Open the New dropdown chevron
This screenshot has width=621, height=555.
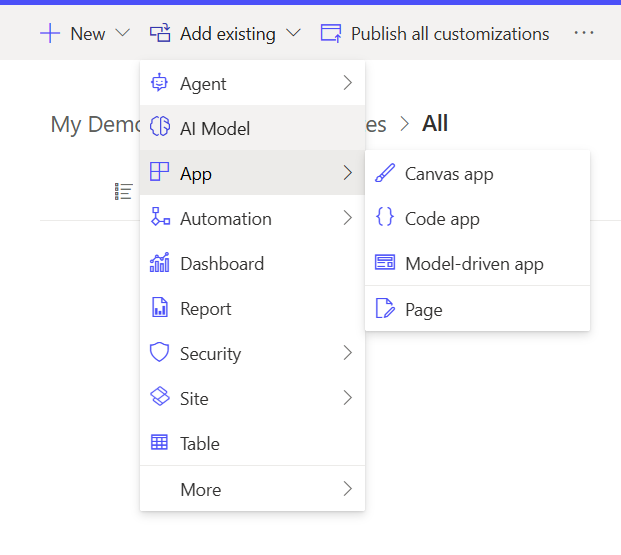tap(123, 33)
